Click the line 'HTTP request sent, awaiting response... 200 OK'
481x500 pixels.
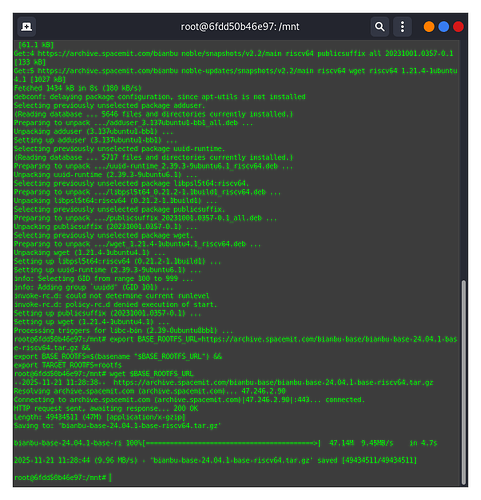click(x=106, y=408)
